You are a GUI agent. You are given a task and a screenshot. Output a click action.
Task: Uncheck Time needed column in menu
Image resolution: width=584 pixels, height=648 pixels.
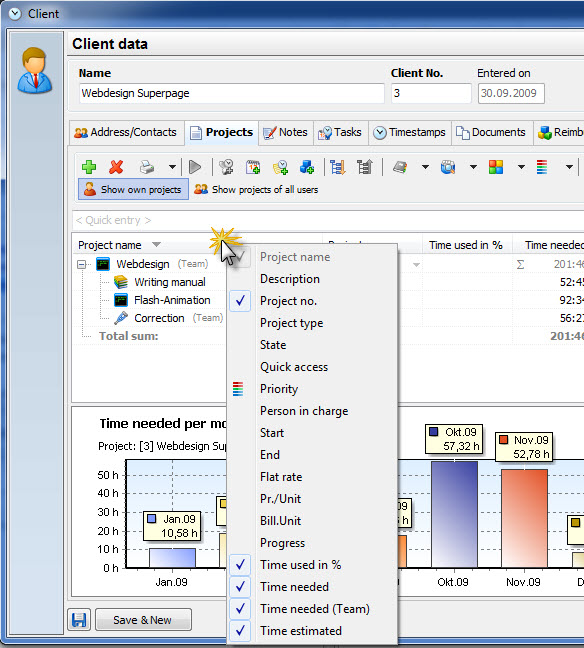tap(313, 587)
